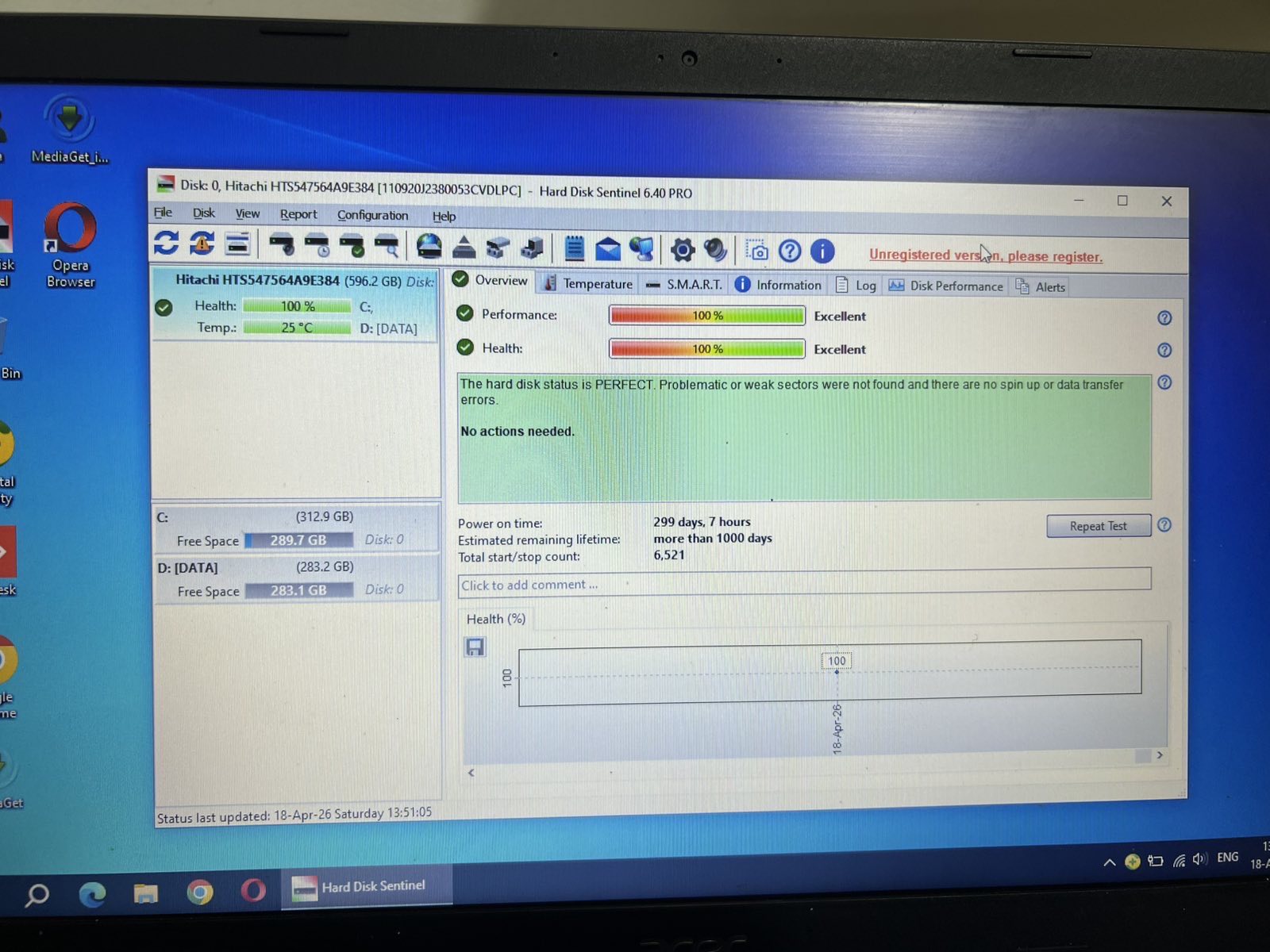Click the Unregistered version register link
1270x952 pixels.
(985, 255)
